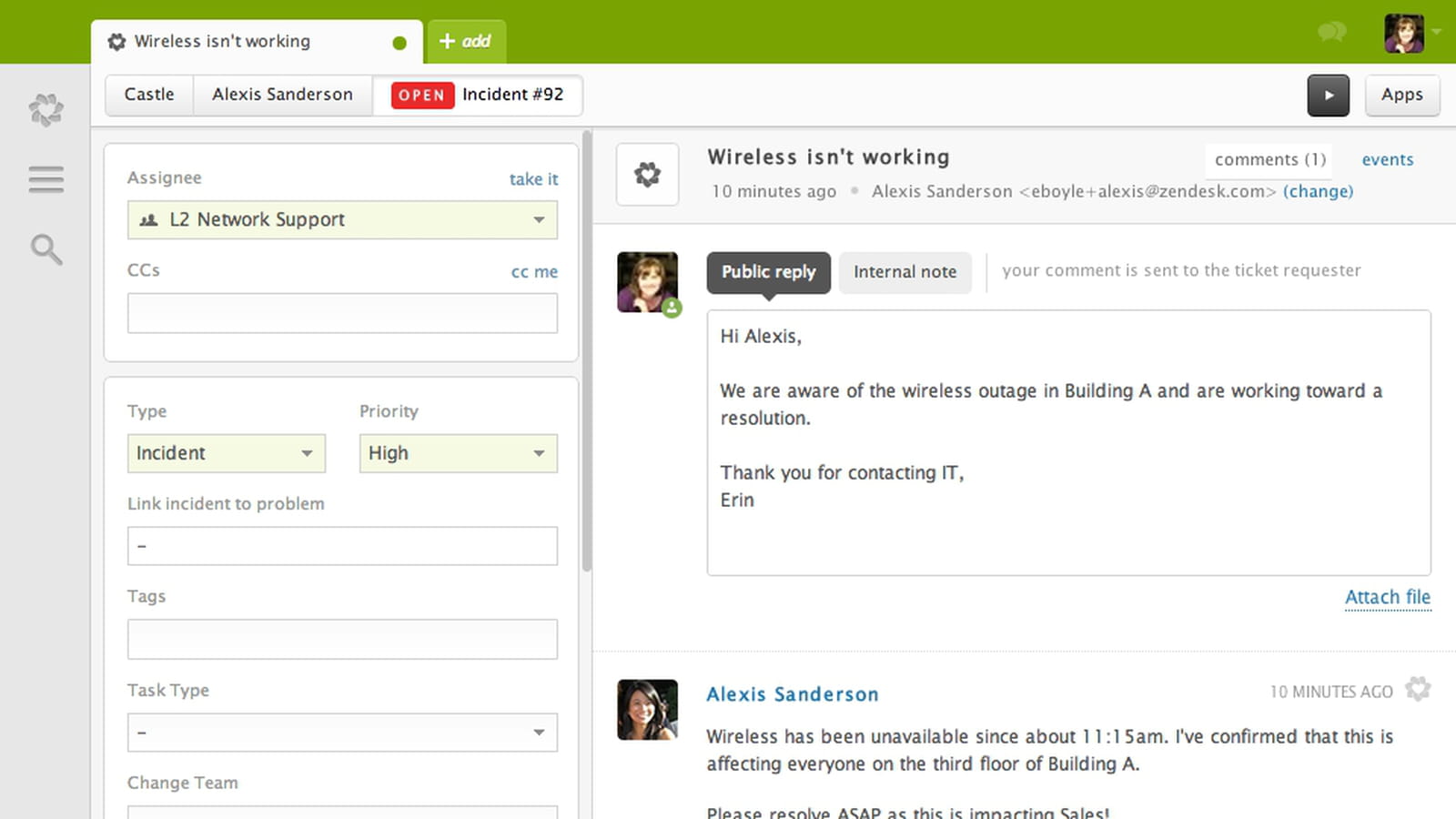Click into the CCs input field
1456x819 pixels.
click(342, 313)
